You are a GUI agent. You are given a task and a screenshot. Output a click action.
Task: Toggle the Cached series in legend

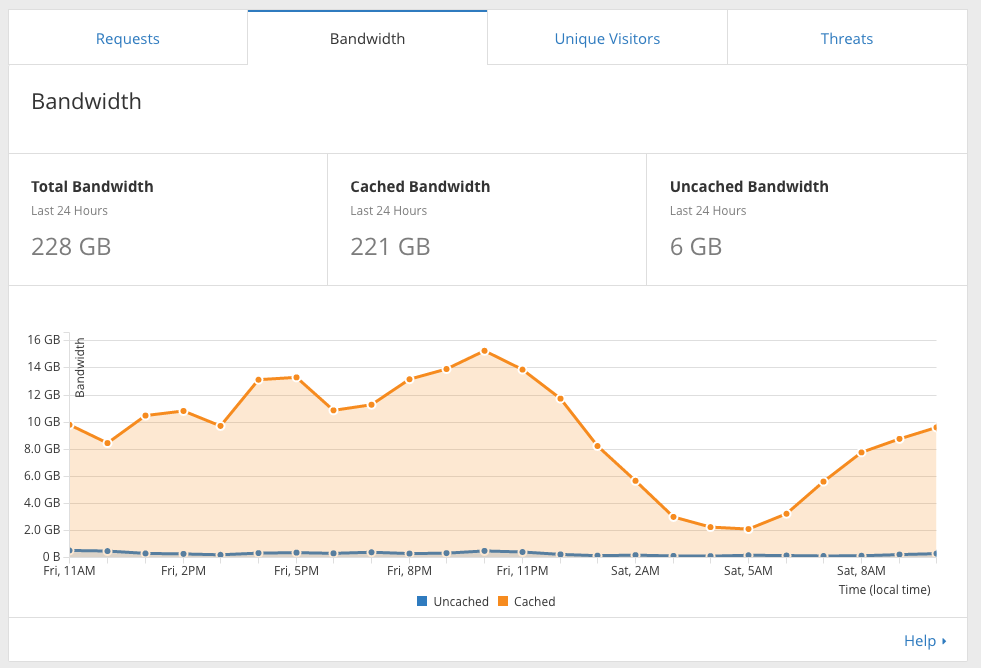534,602
